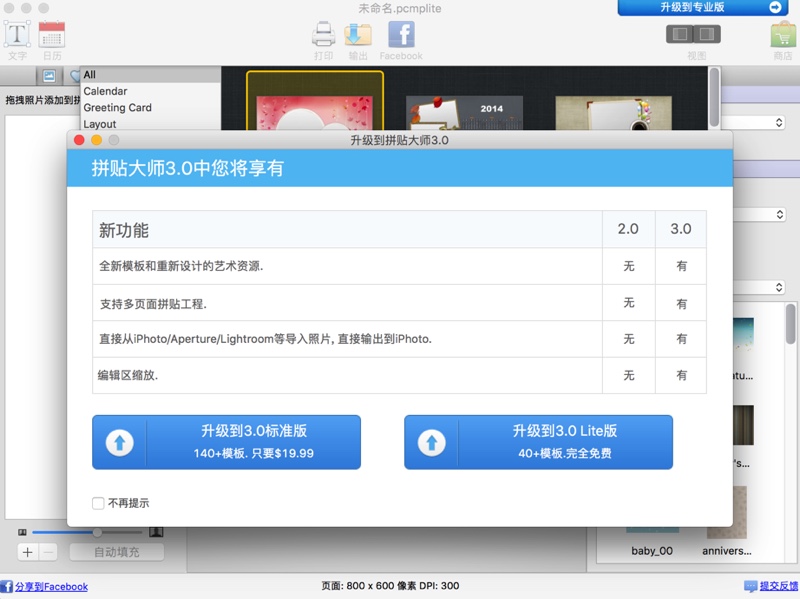Click up-arrow icon on Standard upgrade
The width and height of the screenshot is (800, 599).
120,442
